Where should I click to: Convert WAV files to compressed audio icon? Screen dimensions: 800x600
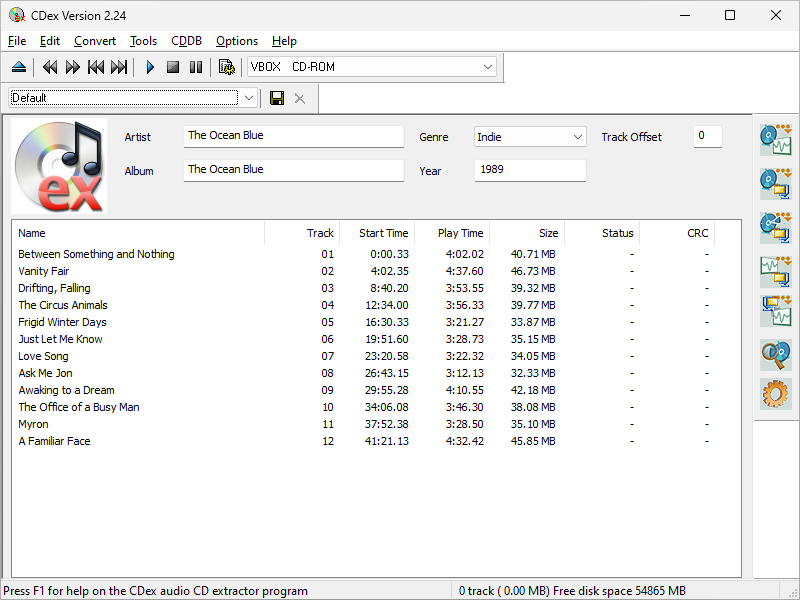(775, 269)
